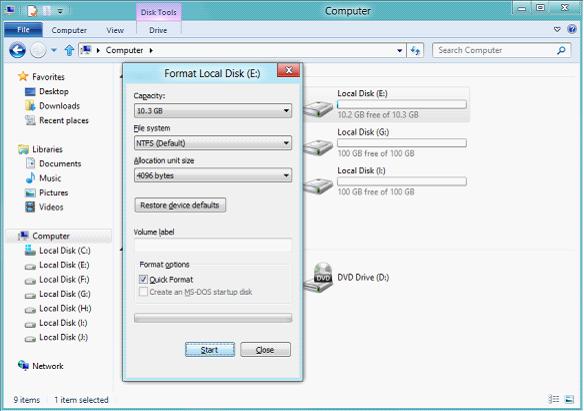Screen dimensions: 584x411
Task: Click the Start button to format
Action: tap(210, 350)
